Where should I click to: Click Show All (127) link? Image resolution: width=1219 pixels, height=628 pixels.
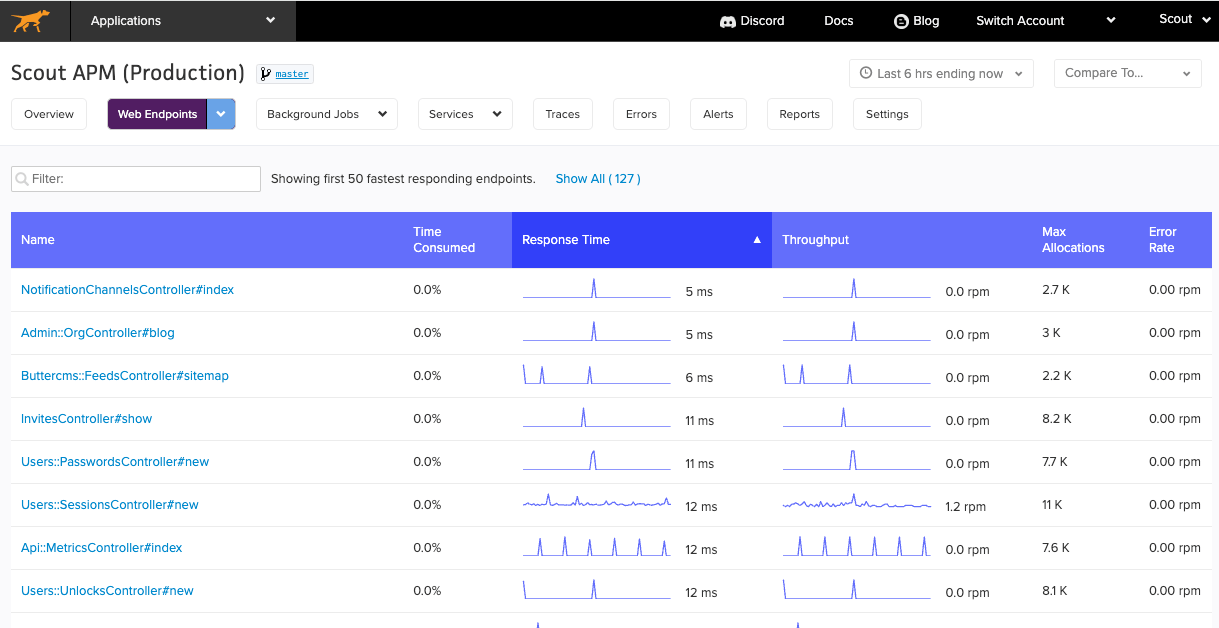click(598, 179)
